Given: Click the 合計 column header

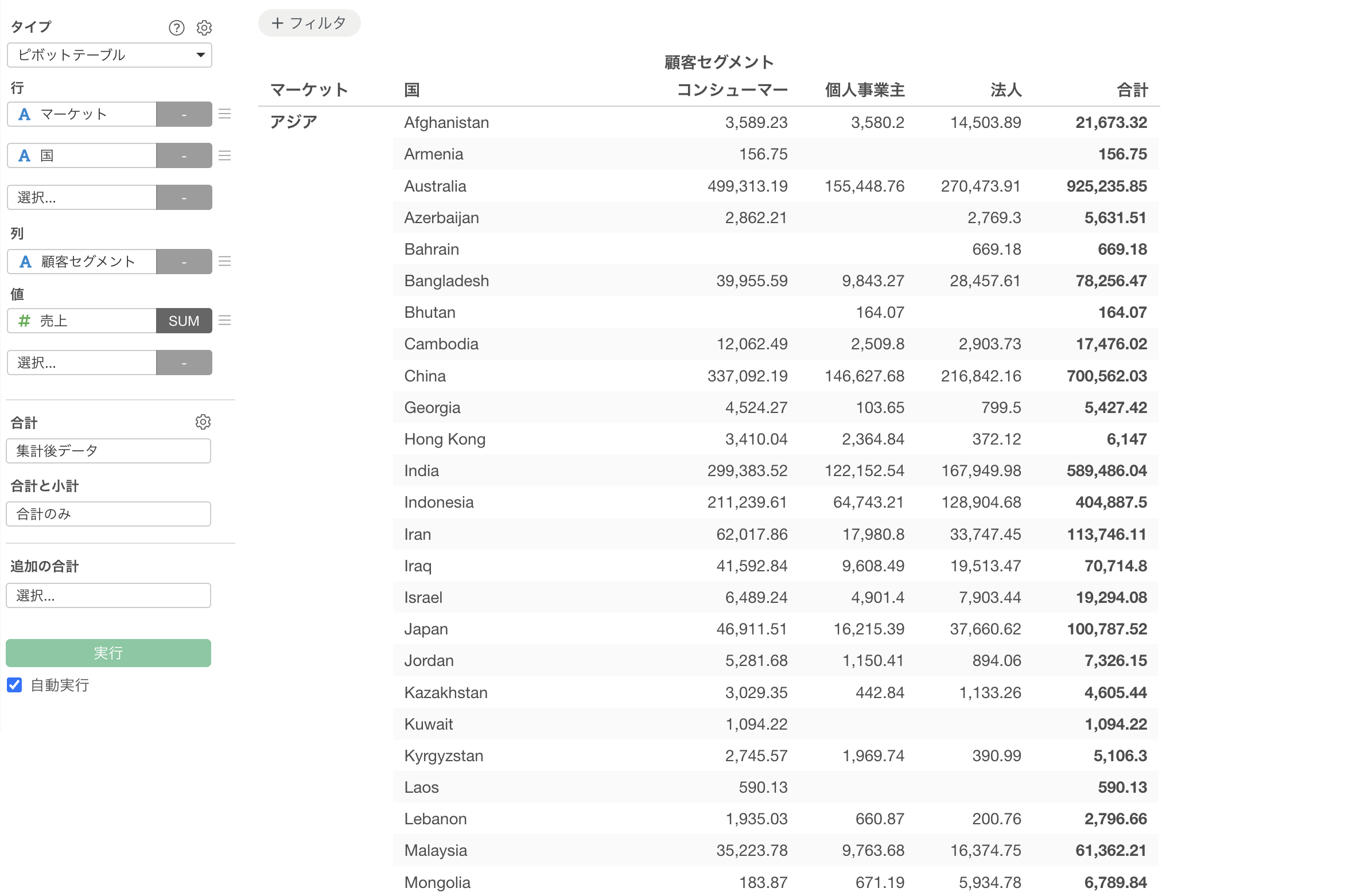Looking at the screenshot, I should [x=1132, y=90].
